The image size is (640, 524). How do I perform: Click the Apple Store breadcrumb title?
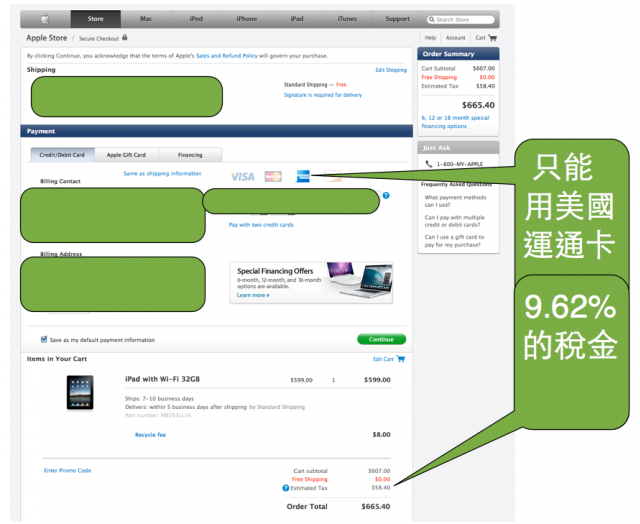coord(47,38)
